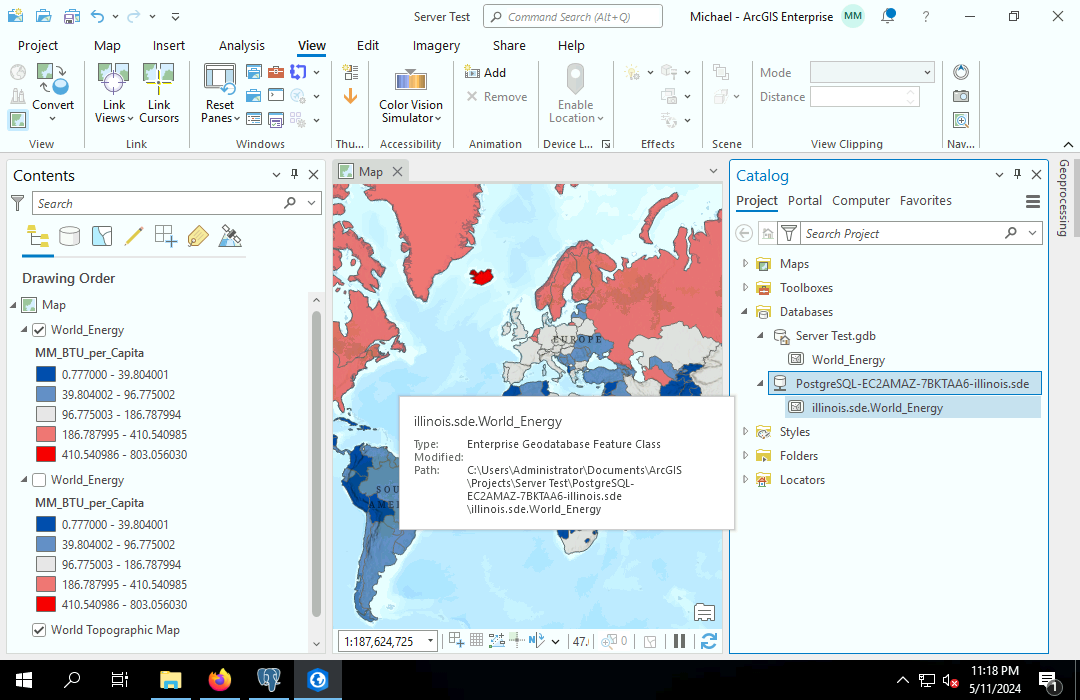
Task: Click the Refresh map icon
Action: [709, 641]
